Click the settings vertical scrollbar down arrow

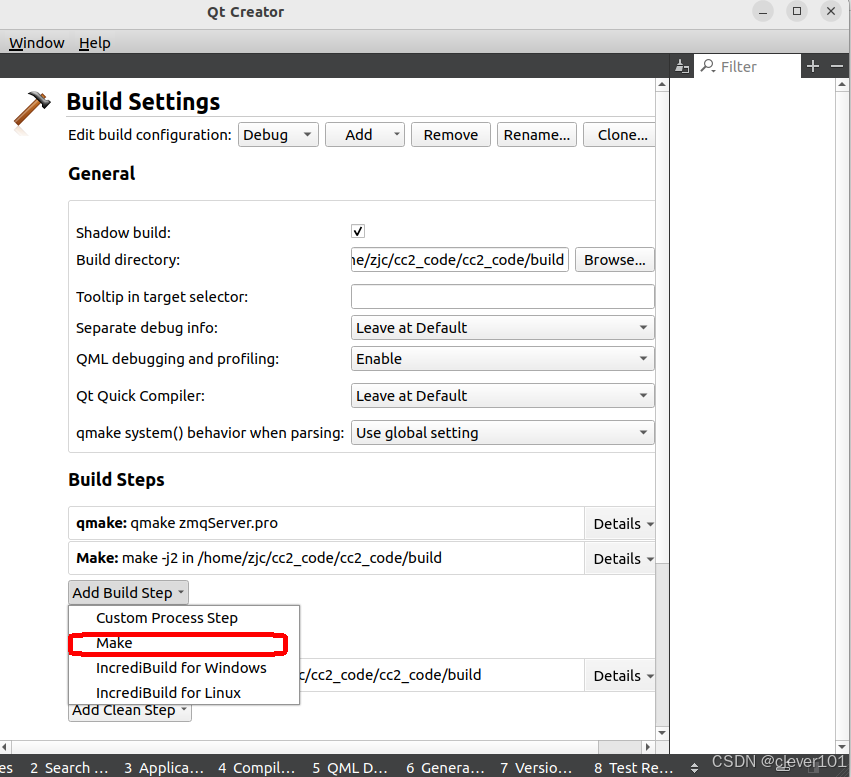click(x=662, y=733)
